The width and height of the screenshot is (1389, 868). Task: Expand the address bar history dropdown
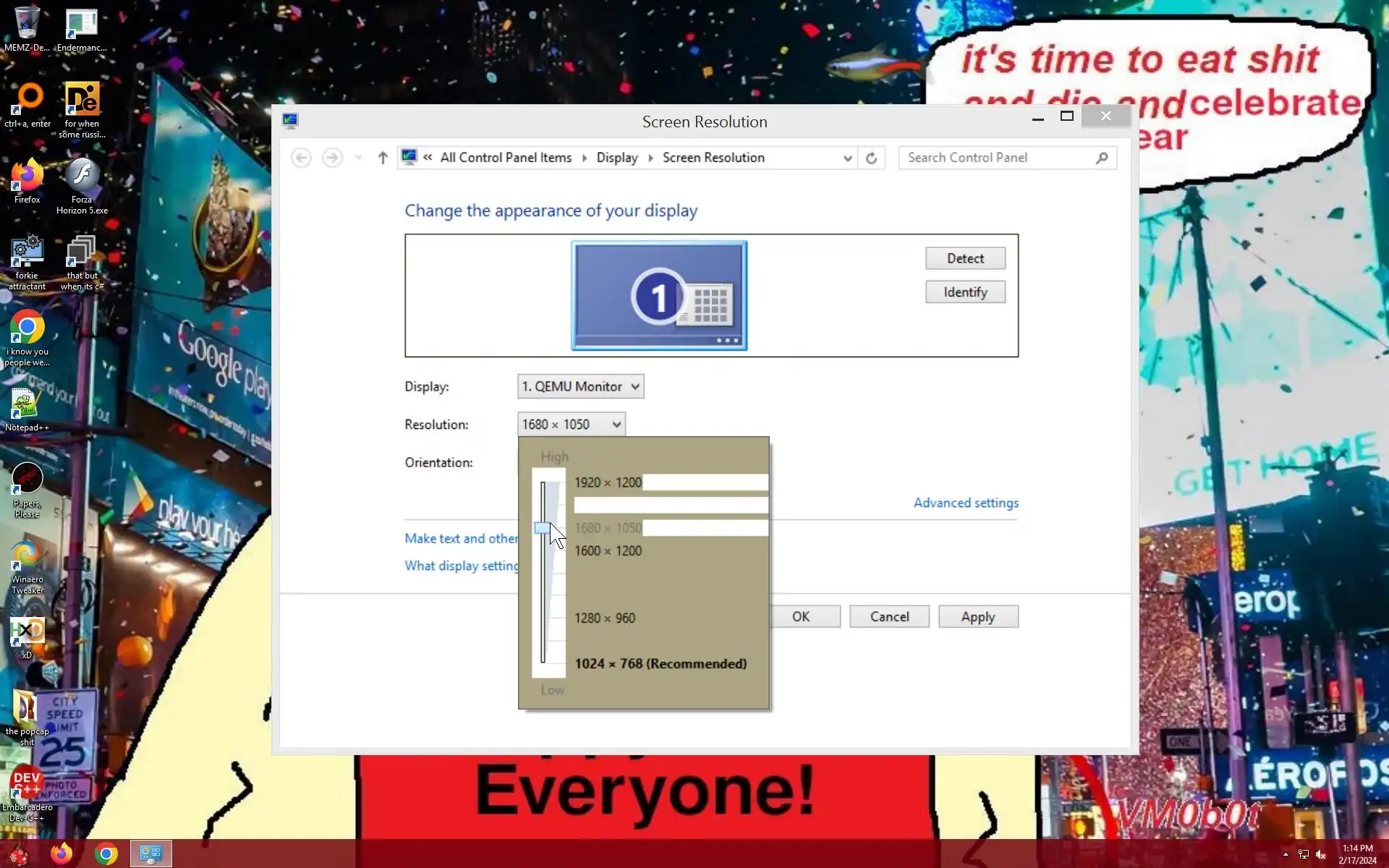(x=847, y=158)
